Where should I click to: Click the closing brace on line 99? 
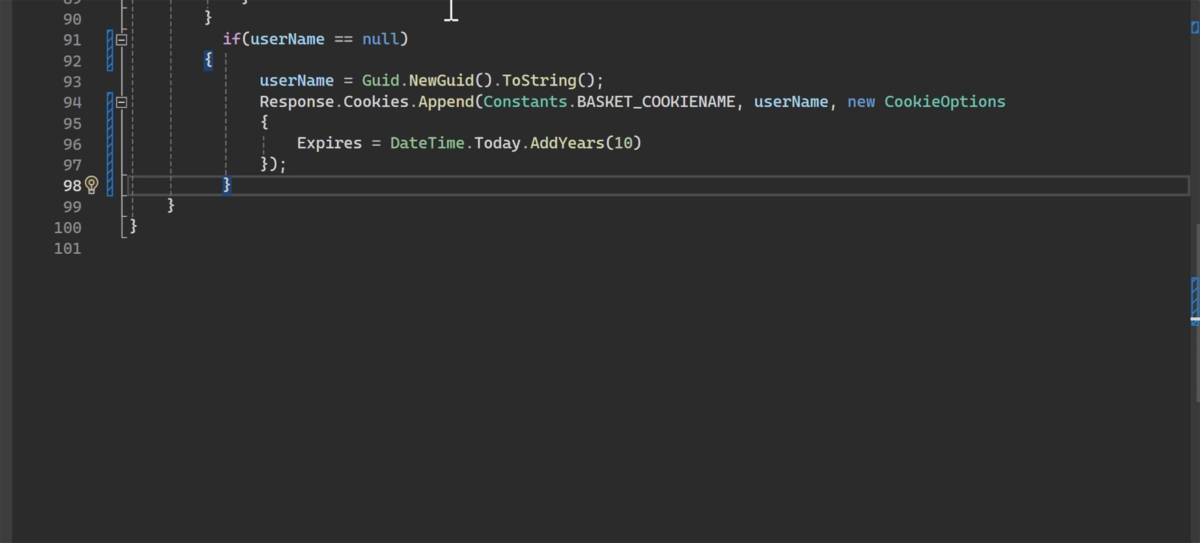(x=171, y=206)
